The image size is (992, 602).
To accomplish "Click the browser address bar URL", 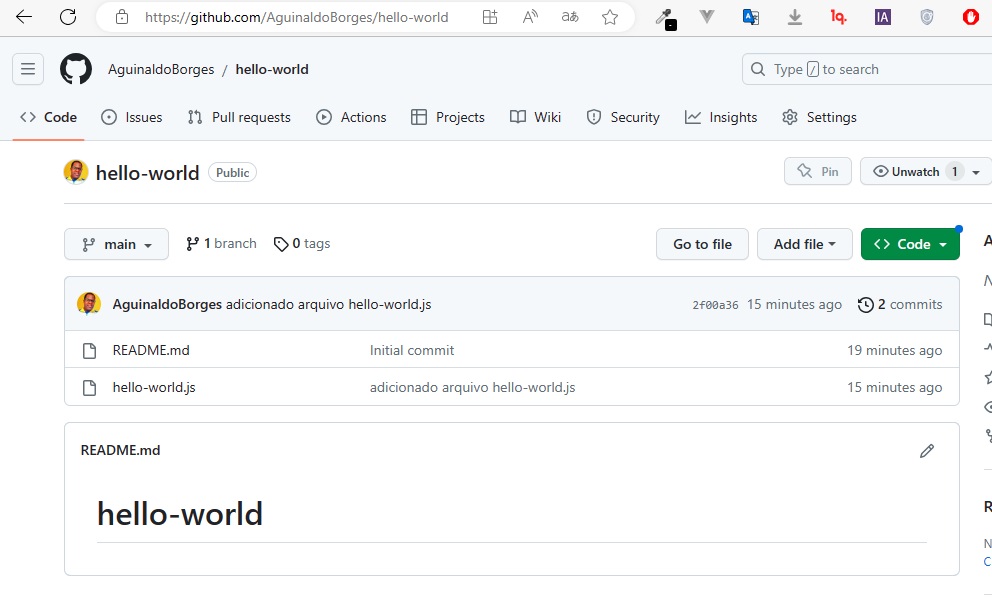I will [x=296, y=17].
